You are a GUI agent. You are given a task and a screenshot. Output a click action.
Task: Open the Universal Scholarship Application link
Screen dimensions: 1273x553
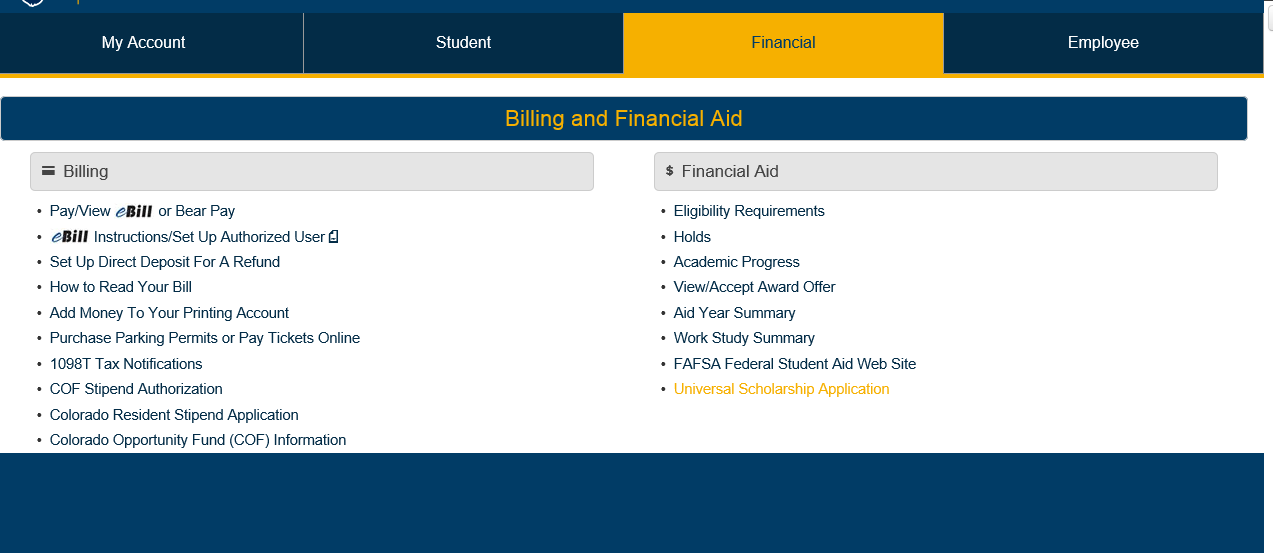tap(781, 389)
